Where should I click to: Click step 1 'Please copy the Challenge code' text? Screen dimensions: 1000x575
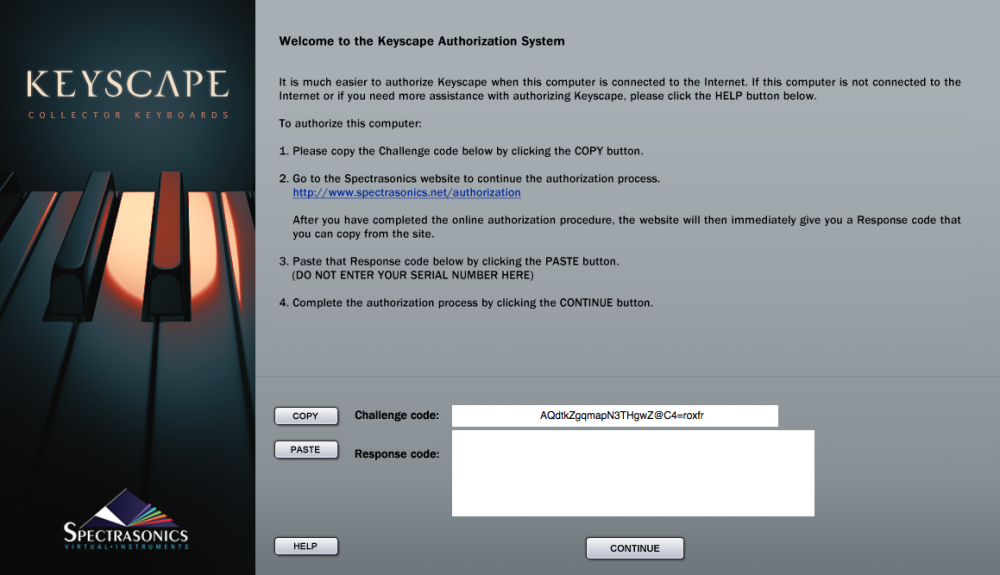(461, 151)
